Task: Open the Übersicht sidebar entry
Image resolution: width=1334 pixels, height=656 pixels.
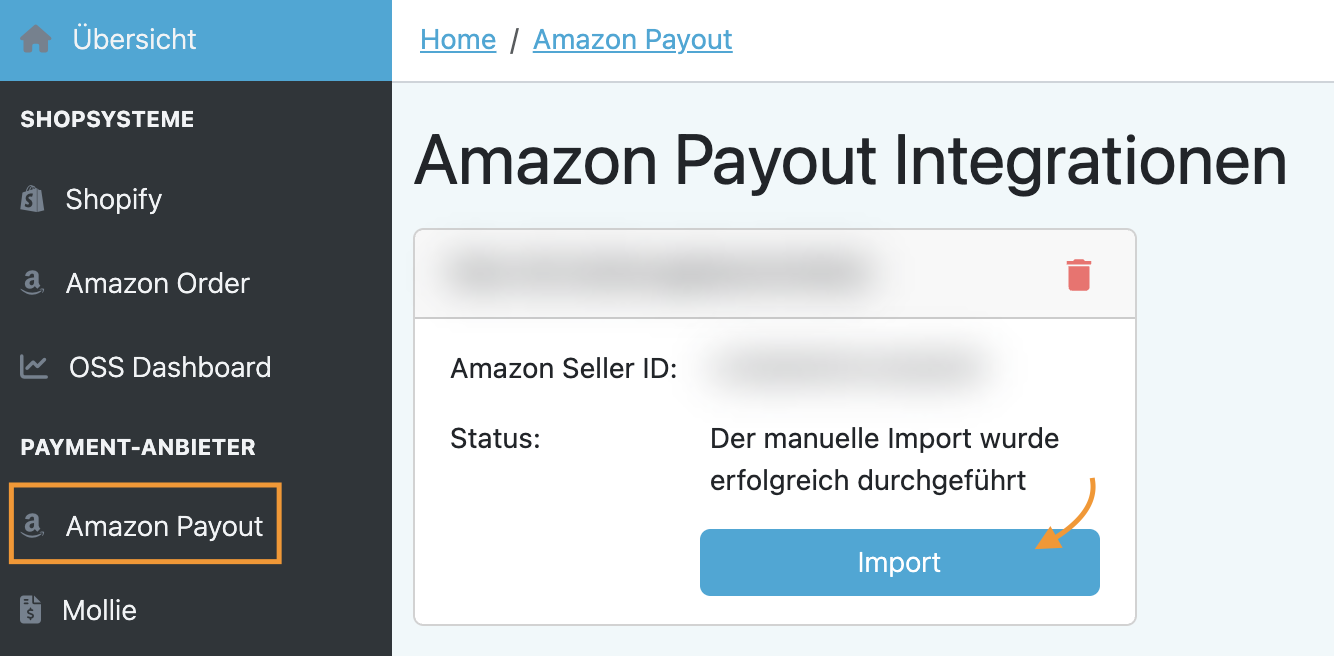Action: [196, 40]
